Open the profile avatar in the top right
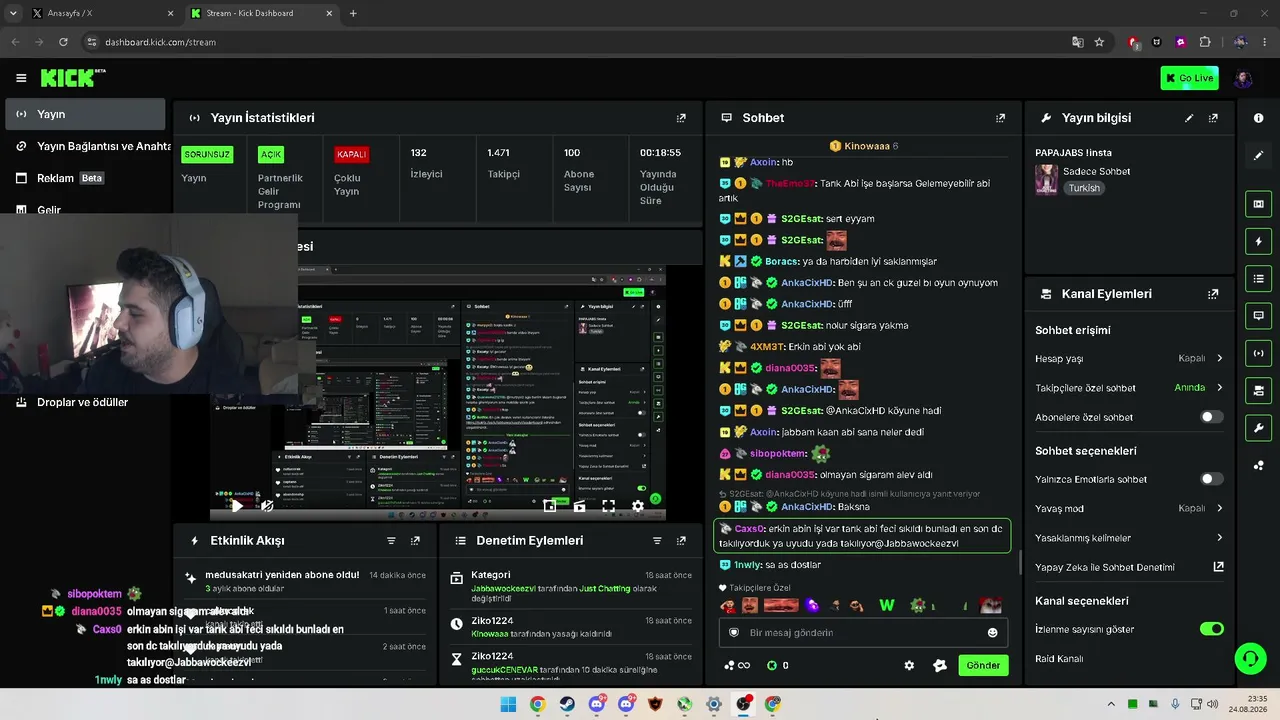1280x720 pixels. click(x=1243, y=78)
